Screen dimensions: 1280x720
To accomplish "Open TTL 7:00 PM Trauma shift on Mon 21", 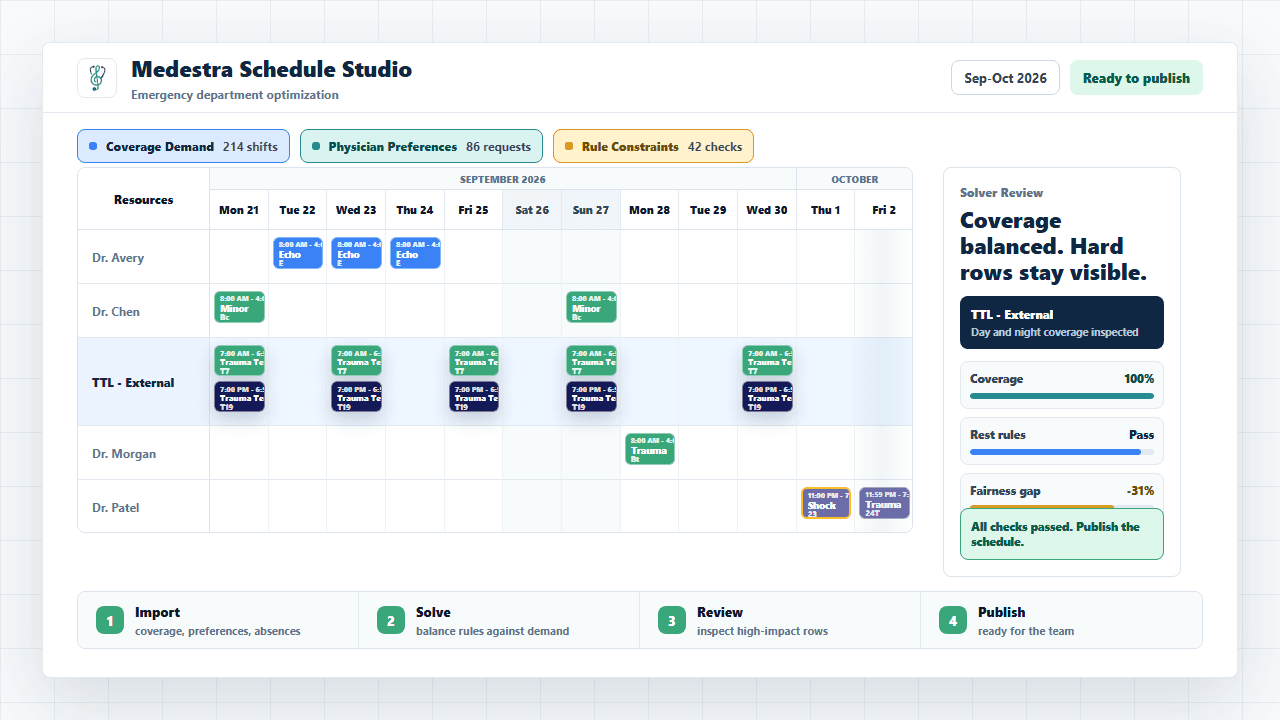I will (239, 397).
